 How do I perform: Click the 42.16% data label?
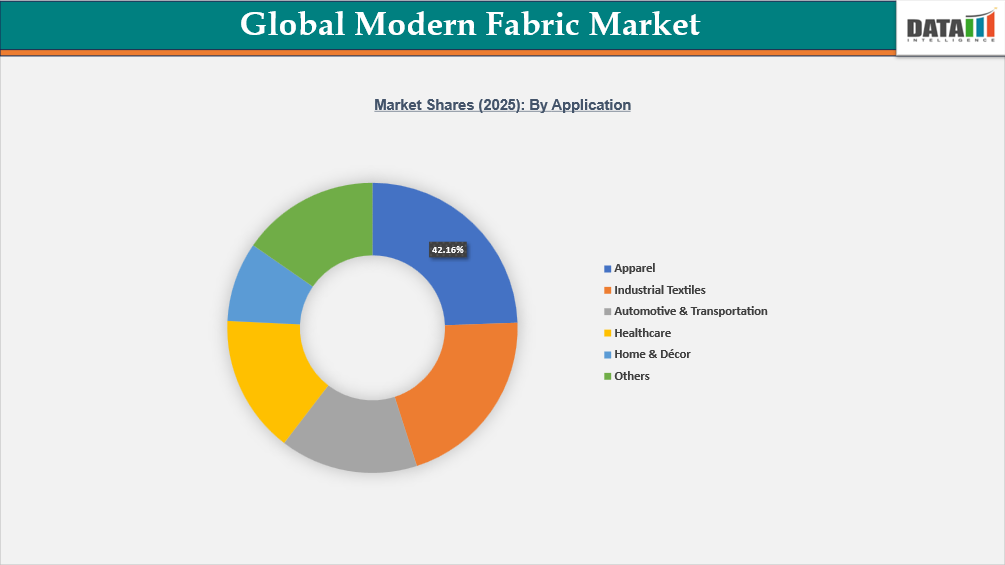pos(447,250)
